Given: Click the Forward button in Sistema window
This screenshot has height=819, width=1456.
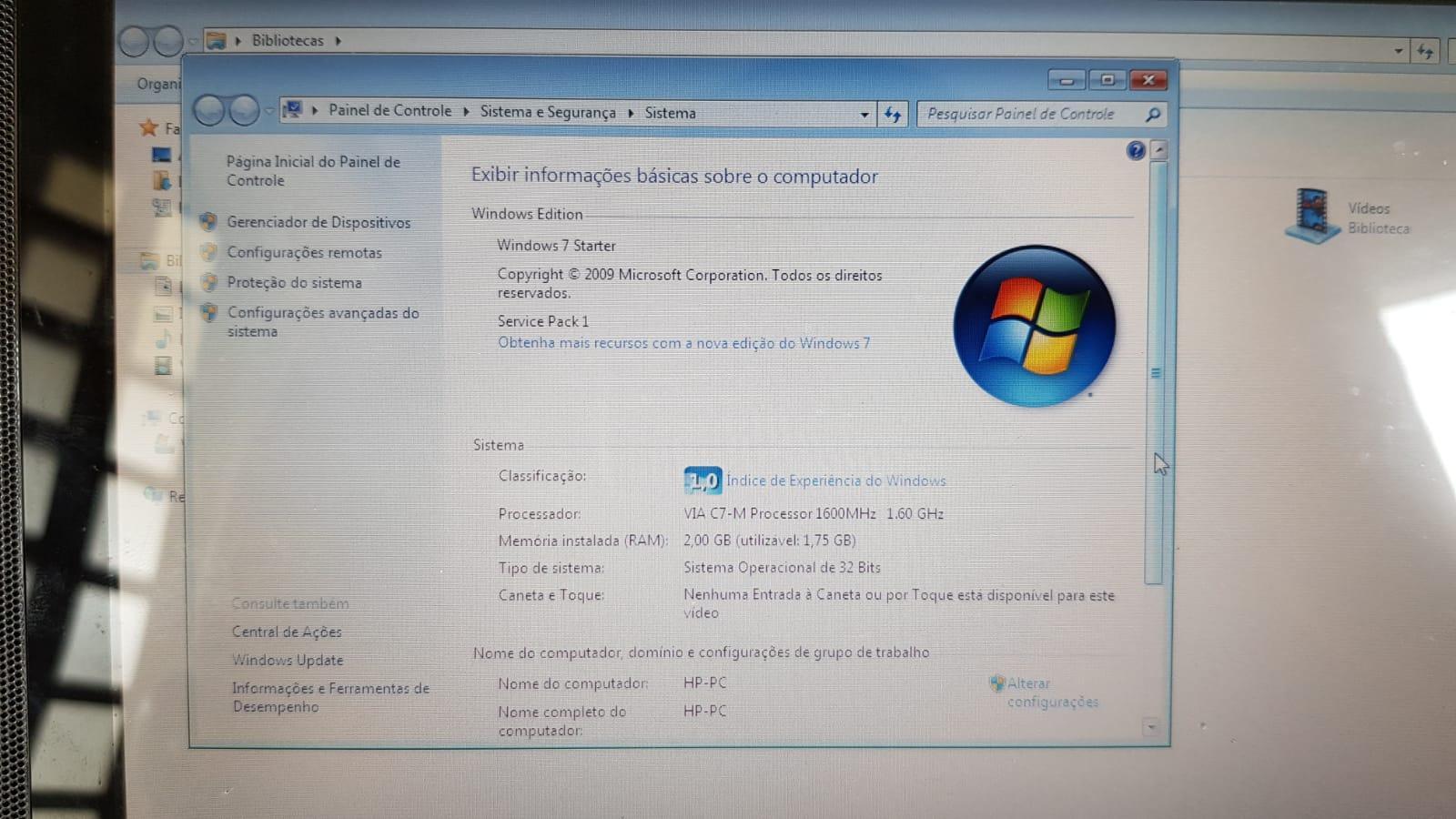Looking at the screenshot, I should (x=244, y=111).
